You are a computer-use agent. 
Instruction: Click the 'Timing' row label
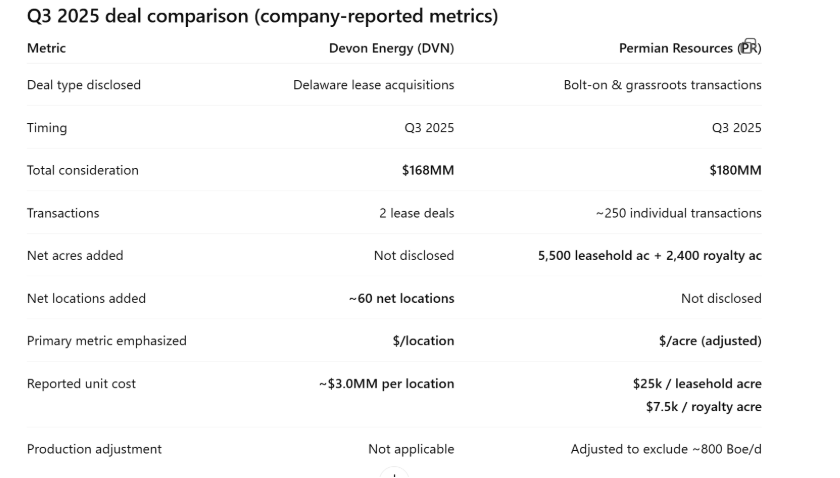pyautogui.click(x=47, y=128)
